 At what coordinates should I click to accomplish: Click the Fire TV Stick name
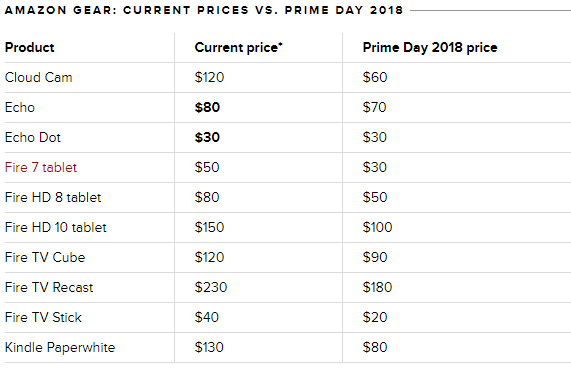pos(43,317)
